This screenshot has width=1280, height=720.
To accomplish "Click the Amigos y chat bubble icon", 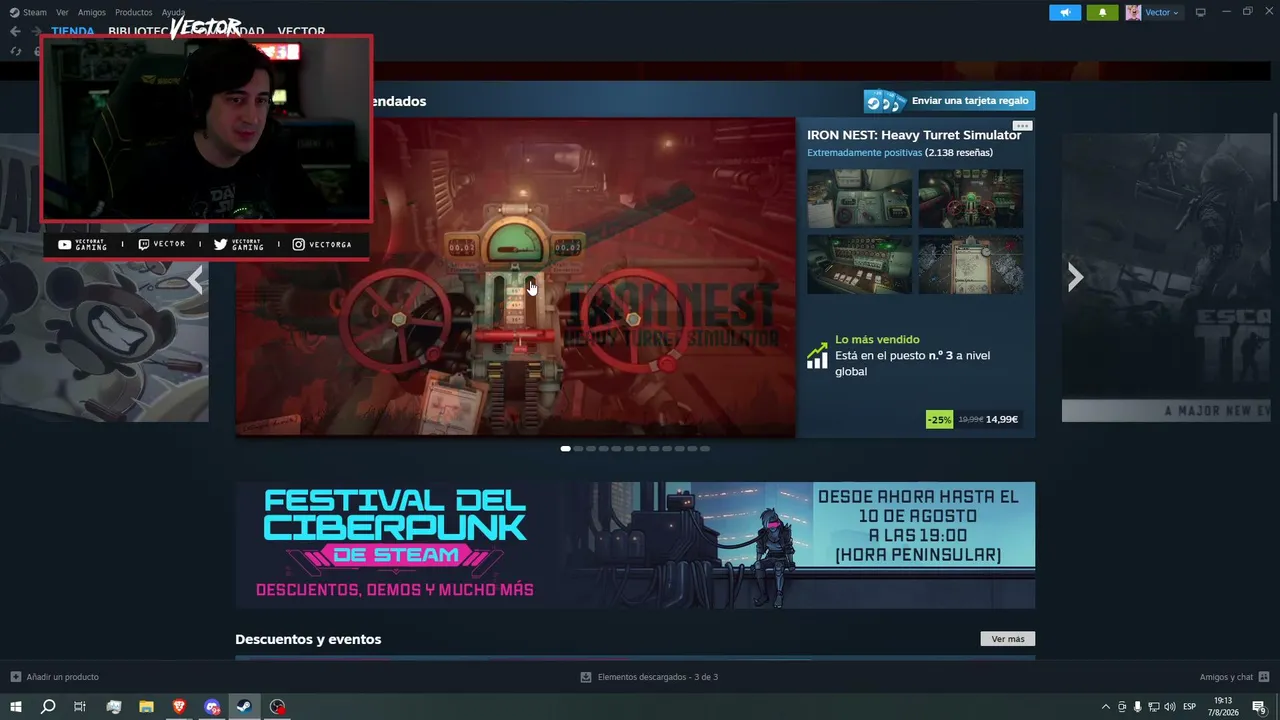I will click(x=1263, y=677).
